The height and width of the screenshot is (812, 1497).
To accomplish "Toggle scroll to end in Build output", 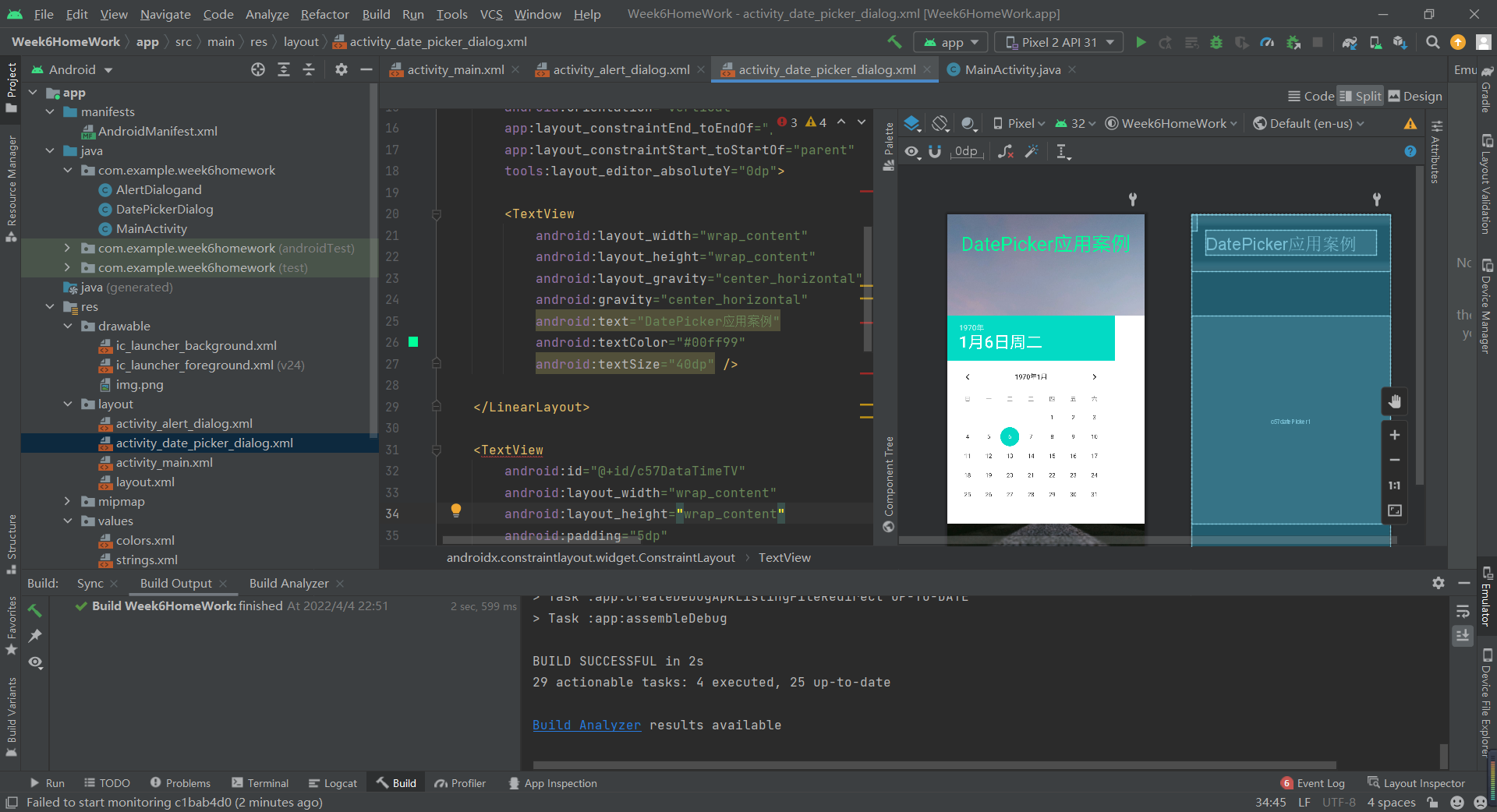I will point(1463,635).
